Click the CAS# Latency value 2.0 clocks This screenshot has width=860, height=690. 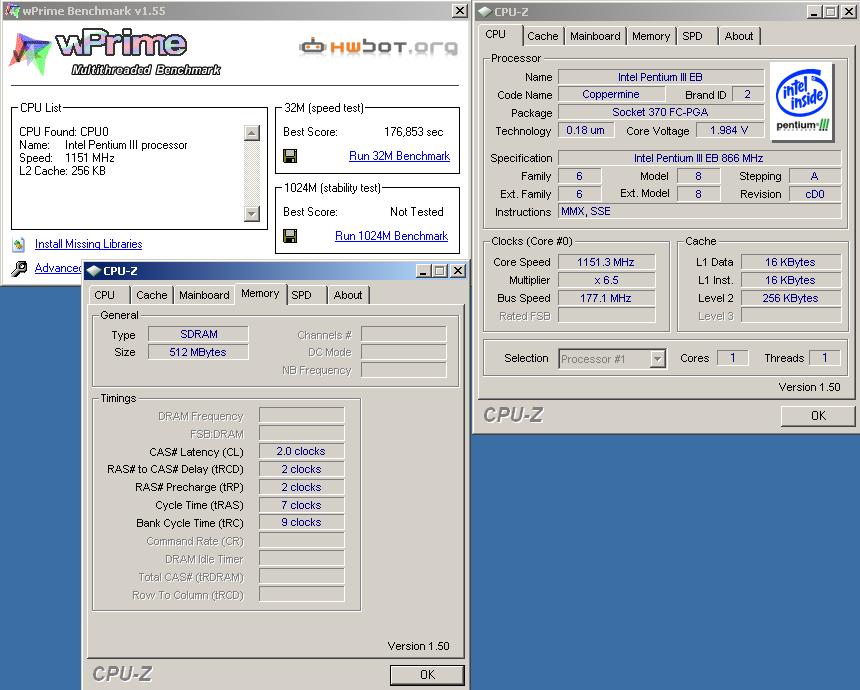pyautogui.click(x=301, y=451)
